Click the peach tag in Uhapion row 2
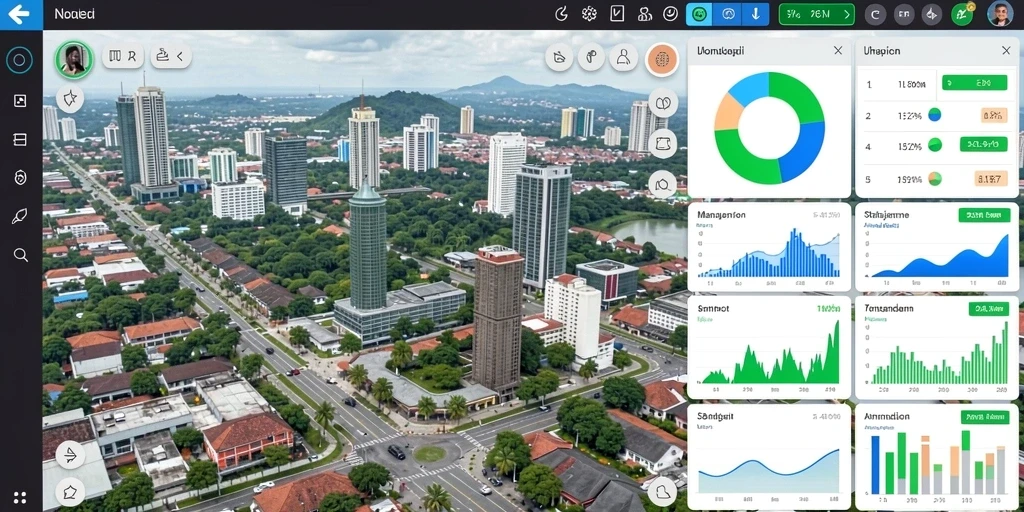The image size is (1024, 512). [x=994, y=116]
